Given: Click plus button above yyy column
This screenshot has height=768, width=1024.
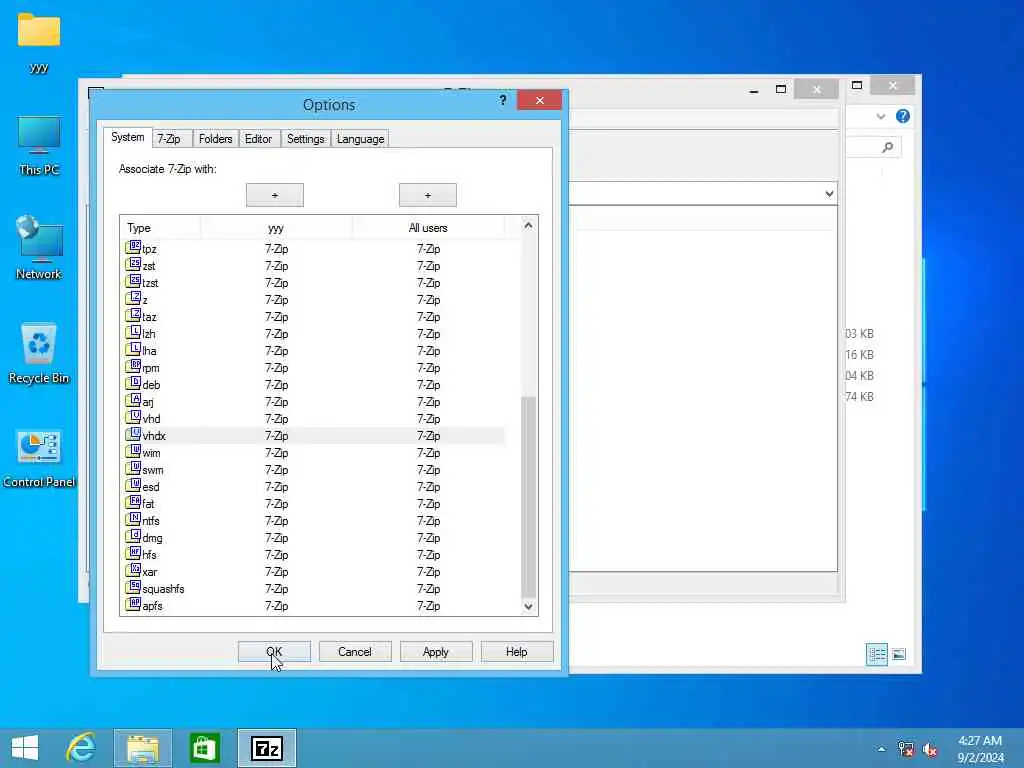Looking at the screenshot, I should point(275,195).
